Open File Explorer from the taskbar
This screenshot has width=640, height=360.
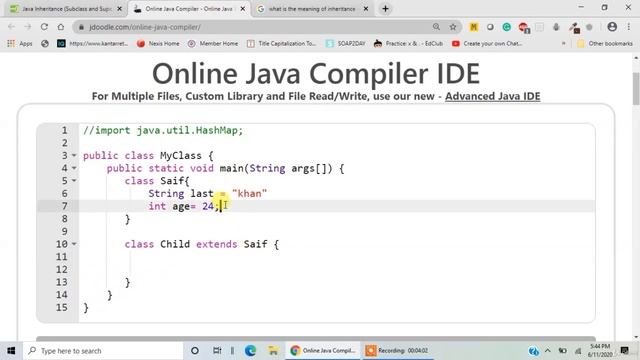pos(273,351)
